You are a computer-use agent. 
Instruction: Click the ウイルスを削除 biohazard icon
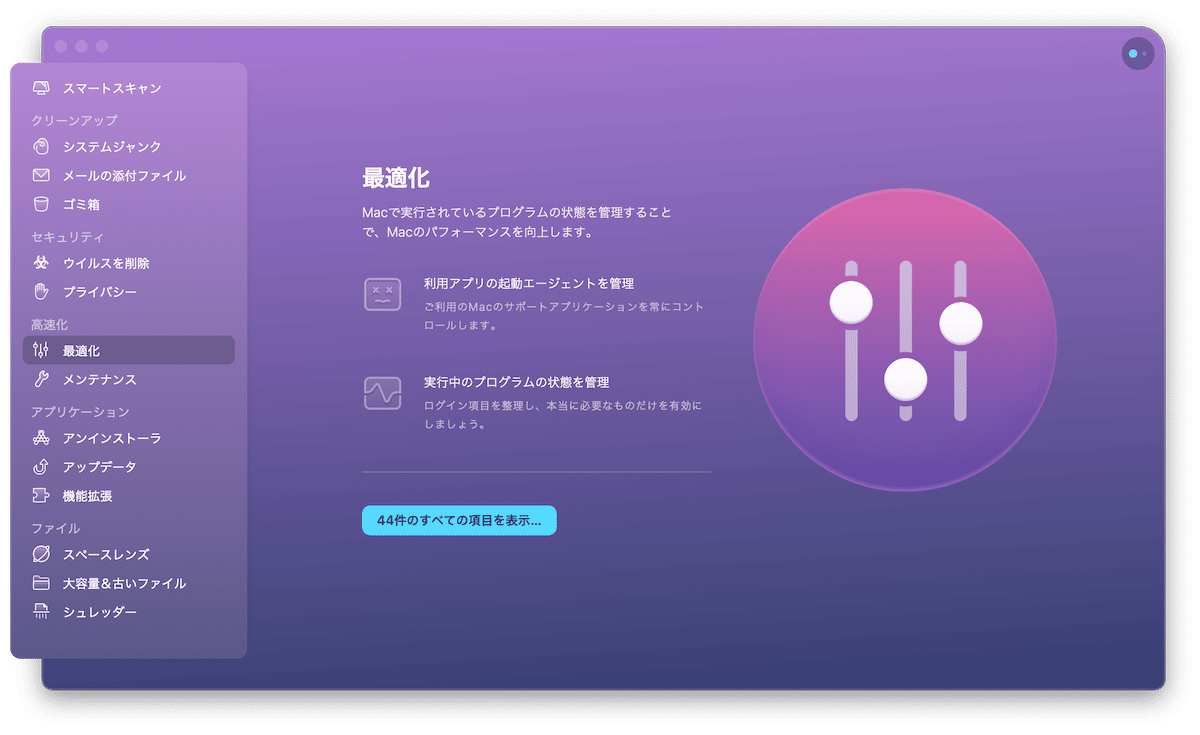tap(41, 263)
